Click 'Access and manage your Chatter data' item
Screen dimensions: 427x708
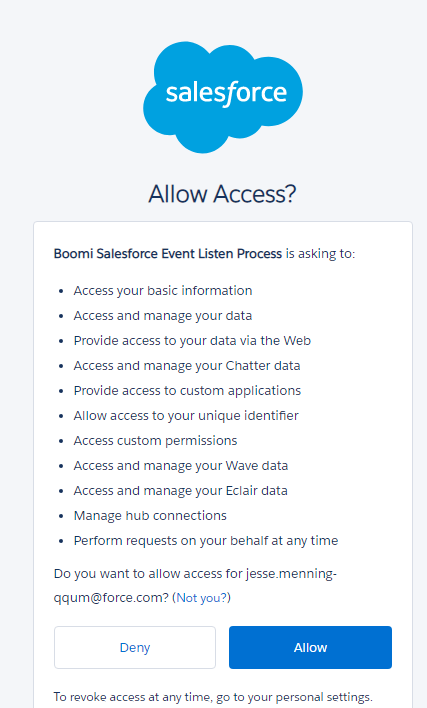(187, 366)
